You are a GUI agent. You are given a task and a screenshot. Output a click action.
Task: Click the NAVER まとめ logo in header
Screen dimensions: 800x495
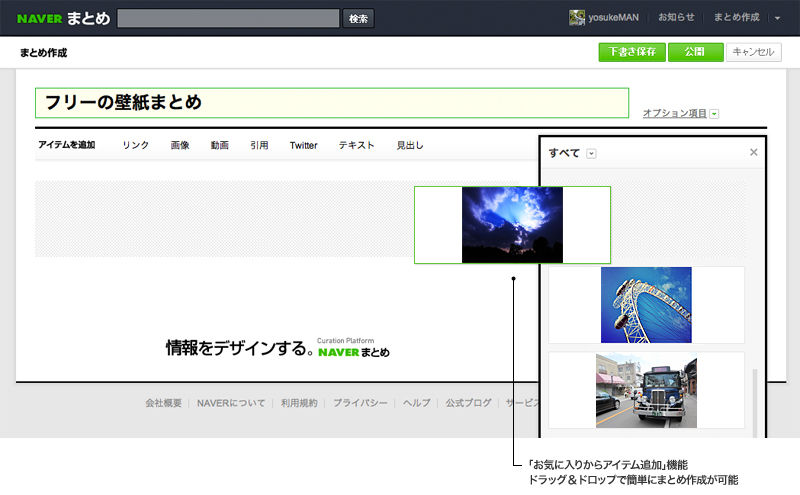(63, 18)
